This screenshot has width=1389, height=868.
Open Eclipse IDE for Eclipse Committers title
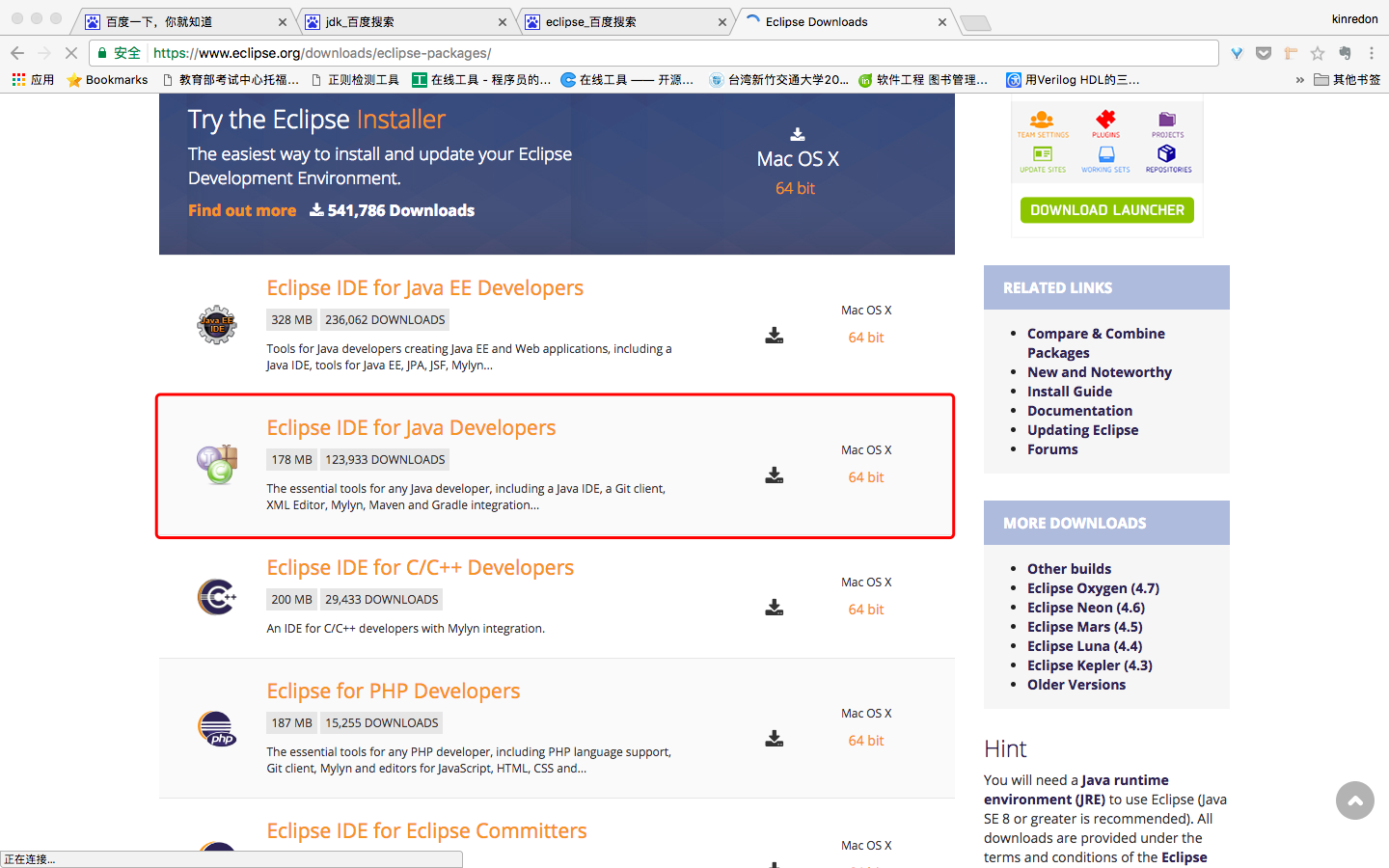pyautogui.click(x=427, y=831)
